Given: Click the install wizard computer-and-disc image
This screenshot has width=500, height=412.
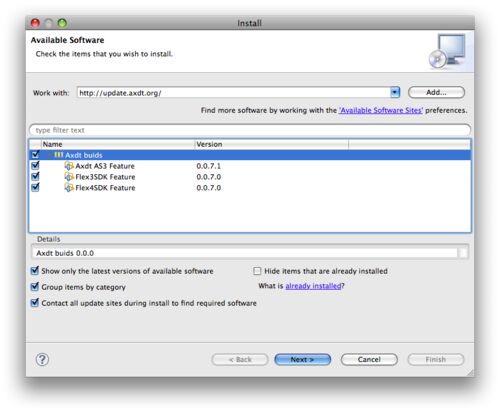Looking at the screenshot, I should tap(448, 51).
